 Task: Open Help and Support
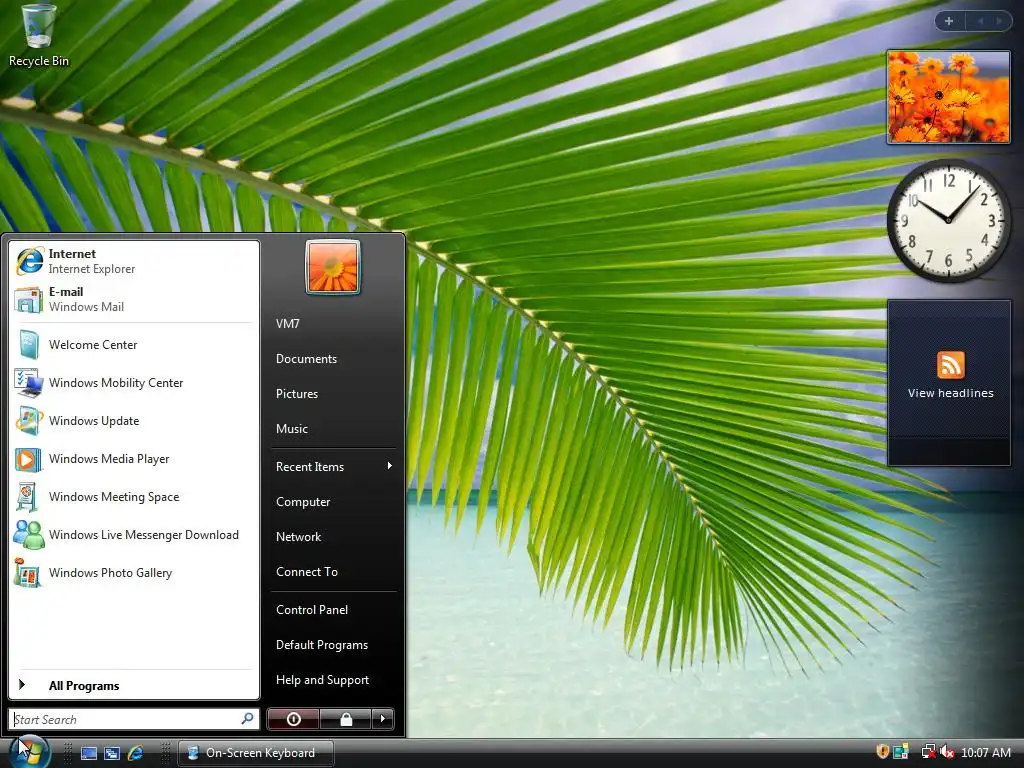coord(334,680)
